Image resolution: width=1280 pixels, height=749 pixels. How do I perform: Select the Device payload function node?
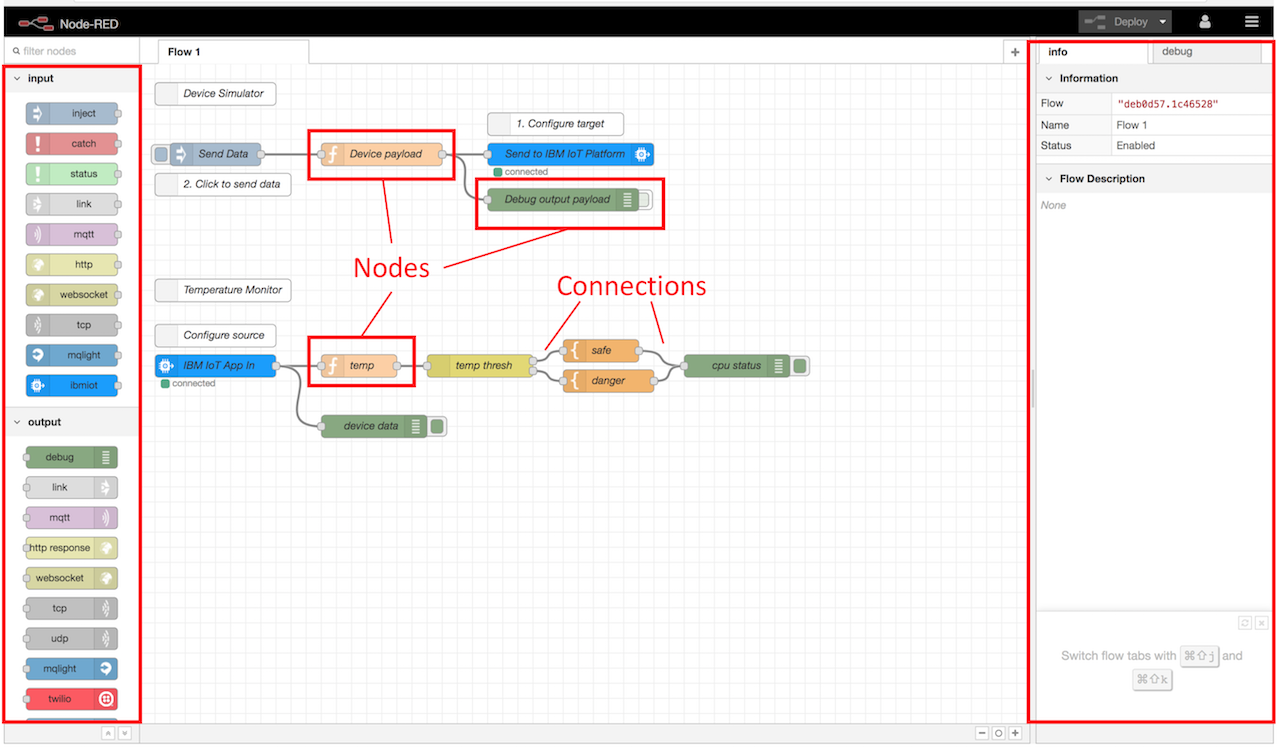pyautogui.click(x=381, y=154)
